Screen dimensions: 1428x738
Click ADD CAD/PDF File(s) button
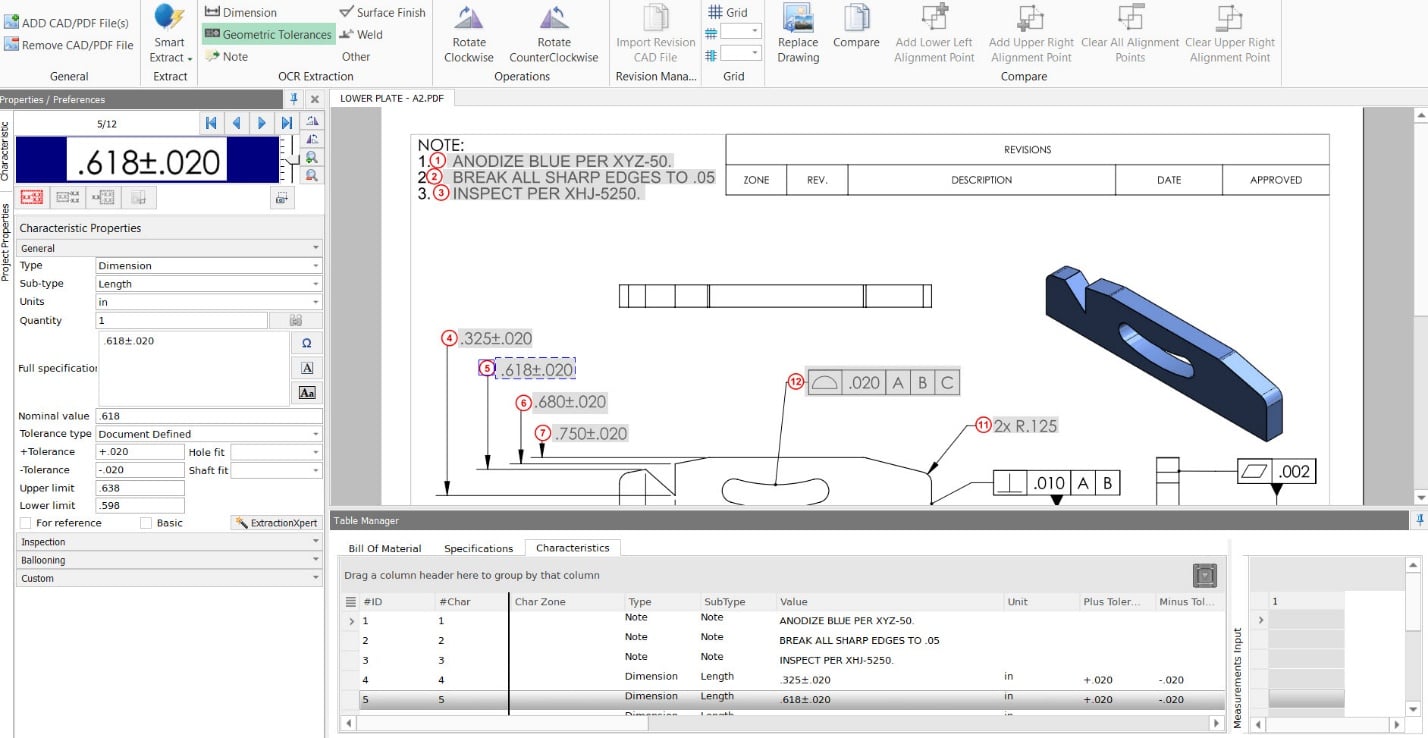(x=67, y=23)
